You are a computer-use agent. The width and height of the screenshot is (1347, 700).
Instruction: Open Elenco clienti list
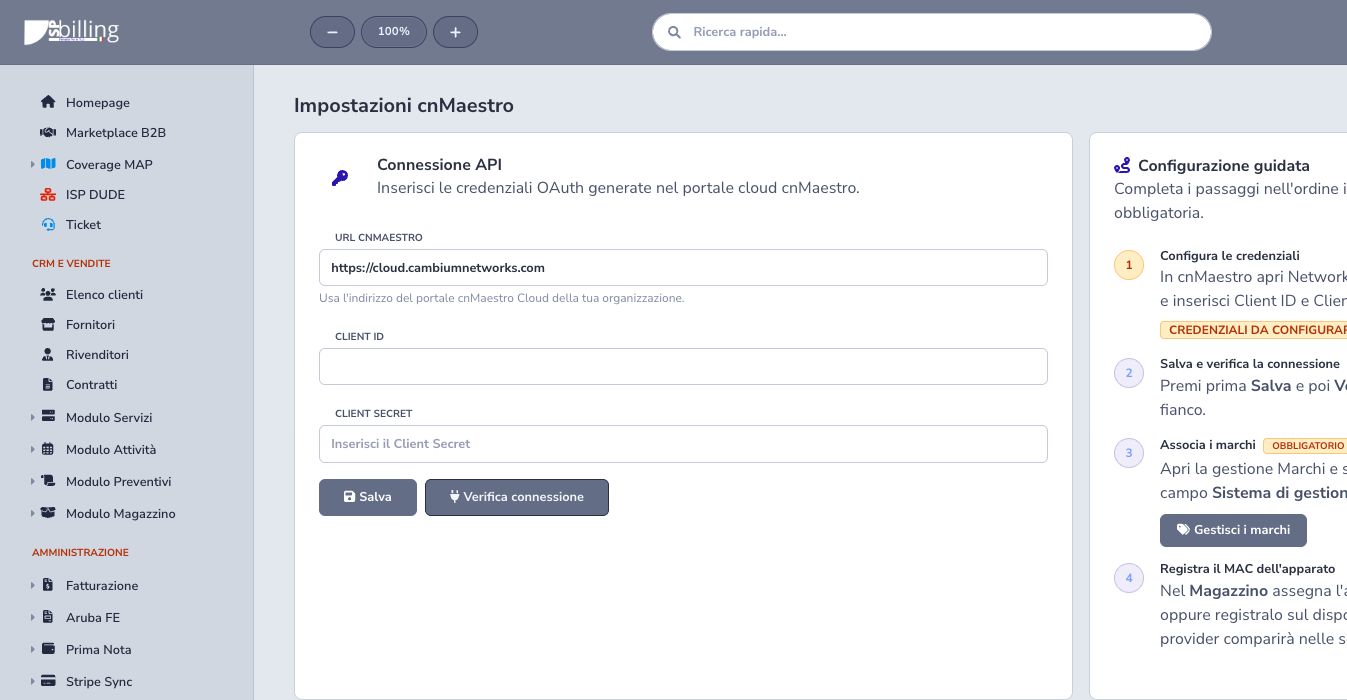pos(104,295)
